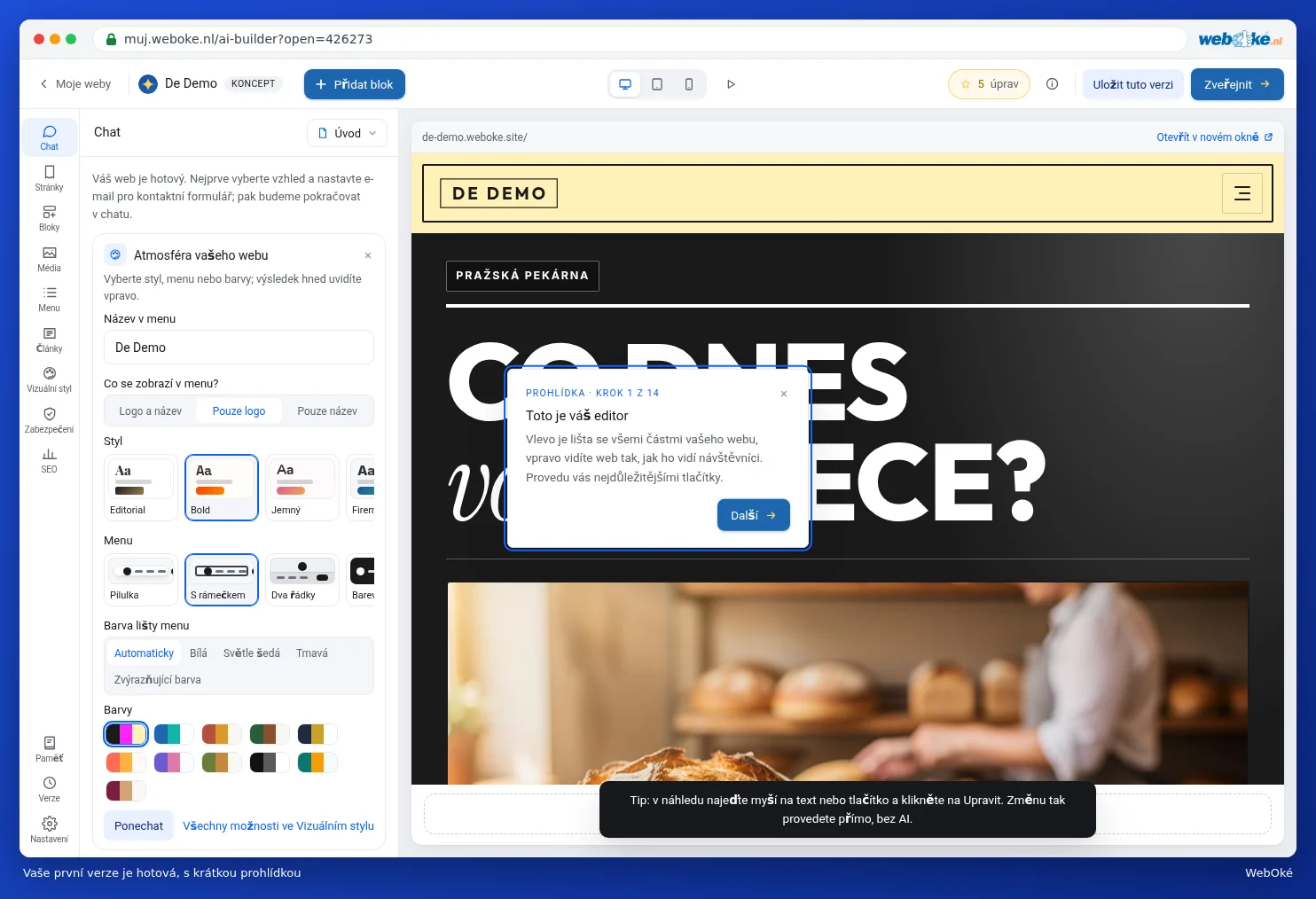Click the KONCEPT status badge

(x=254, y=84)
